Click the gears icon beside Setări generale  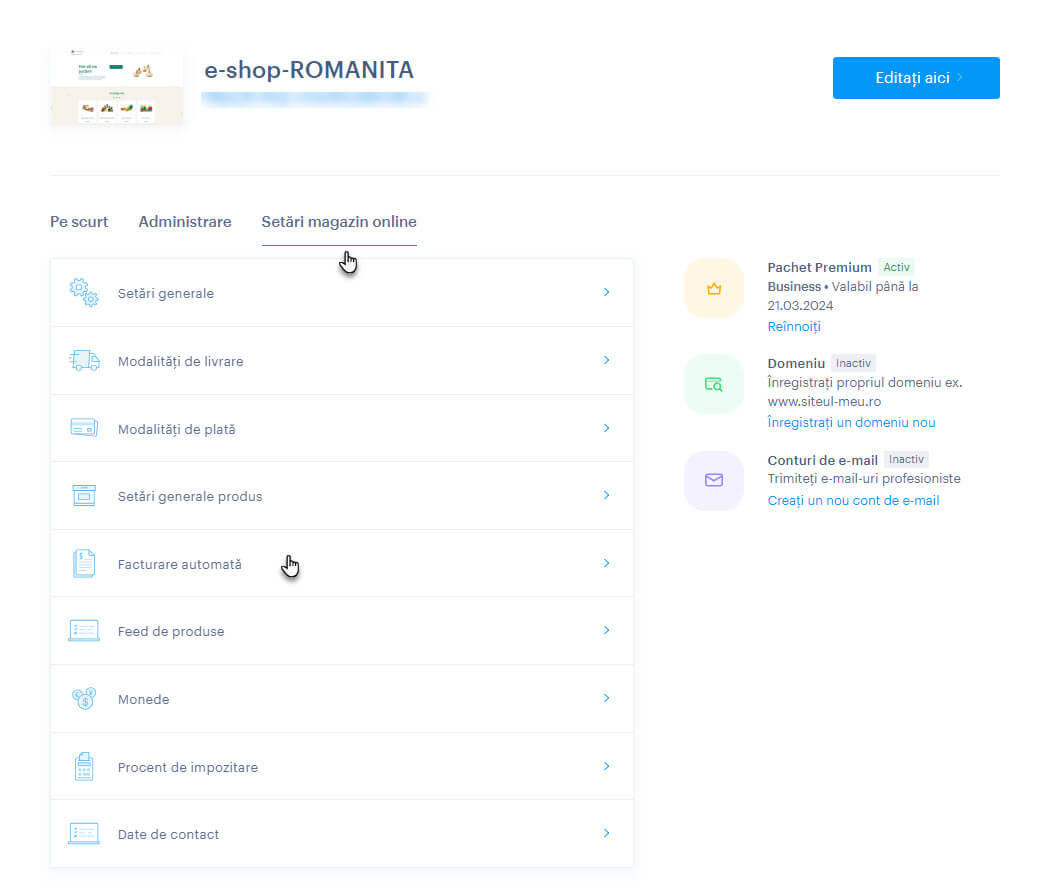(84, 292)
